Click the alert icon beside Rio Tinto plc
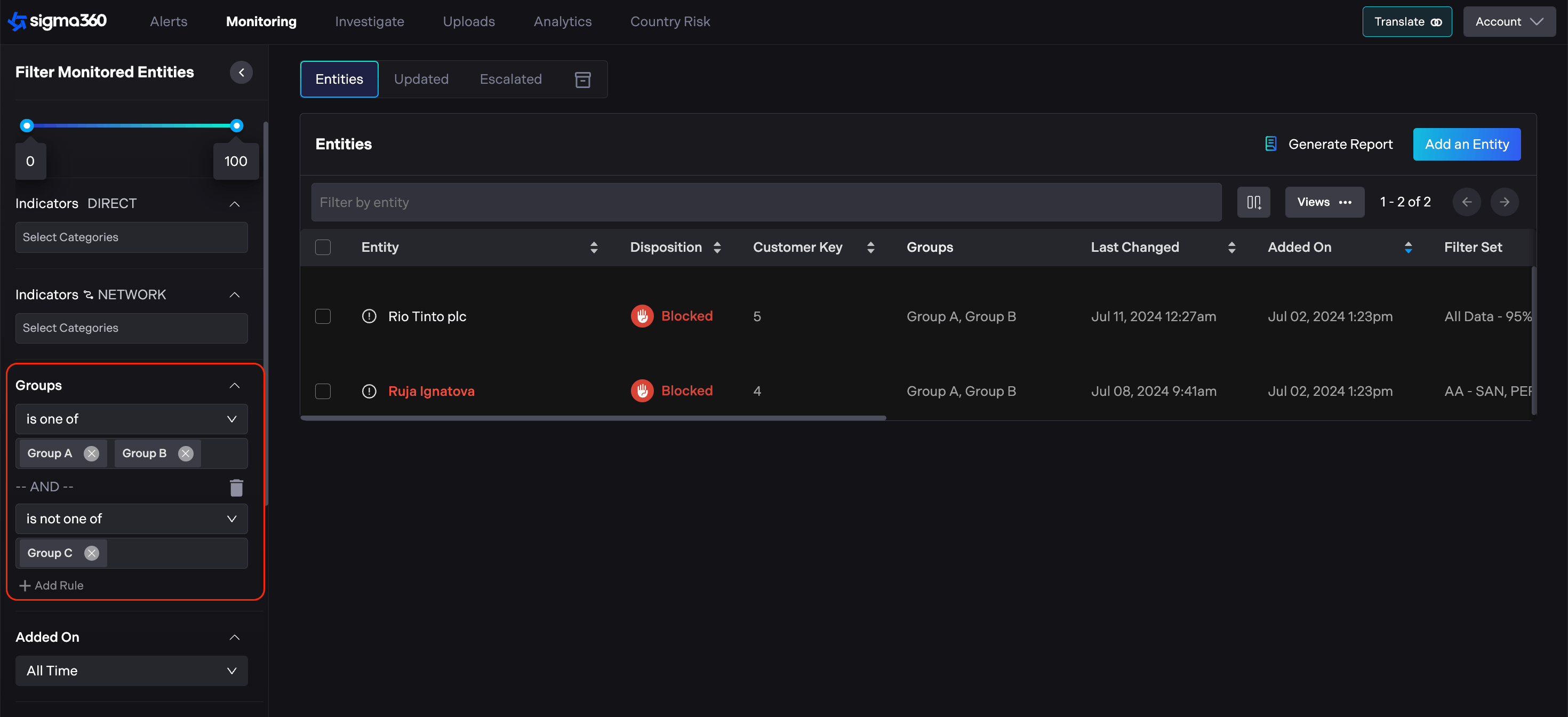The image size is (1568, 717). [369, 316]
